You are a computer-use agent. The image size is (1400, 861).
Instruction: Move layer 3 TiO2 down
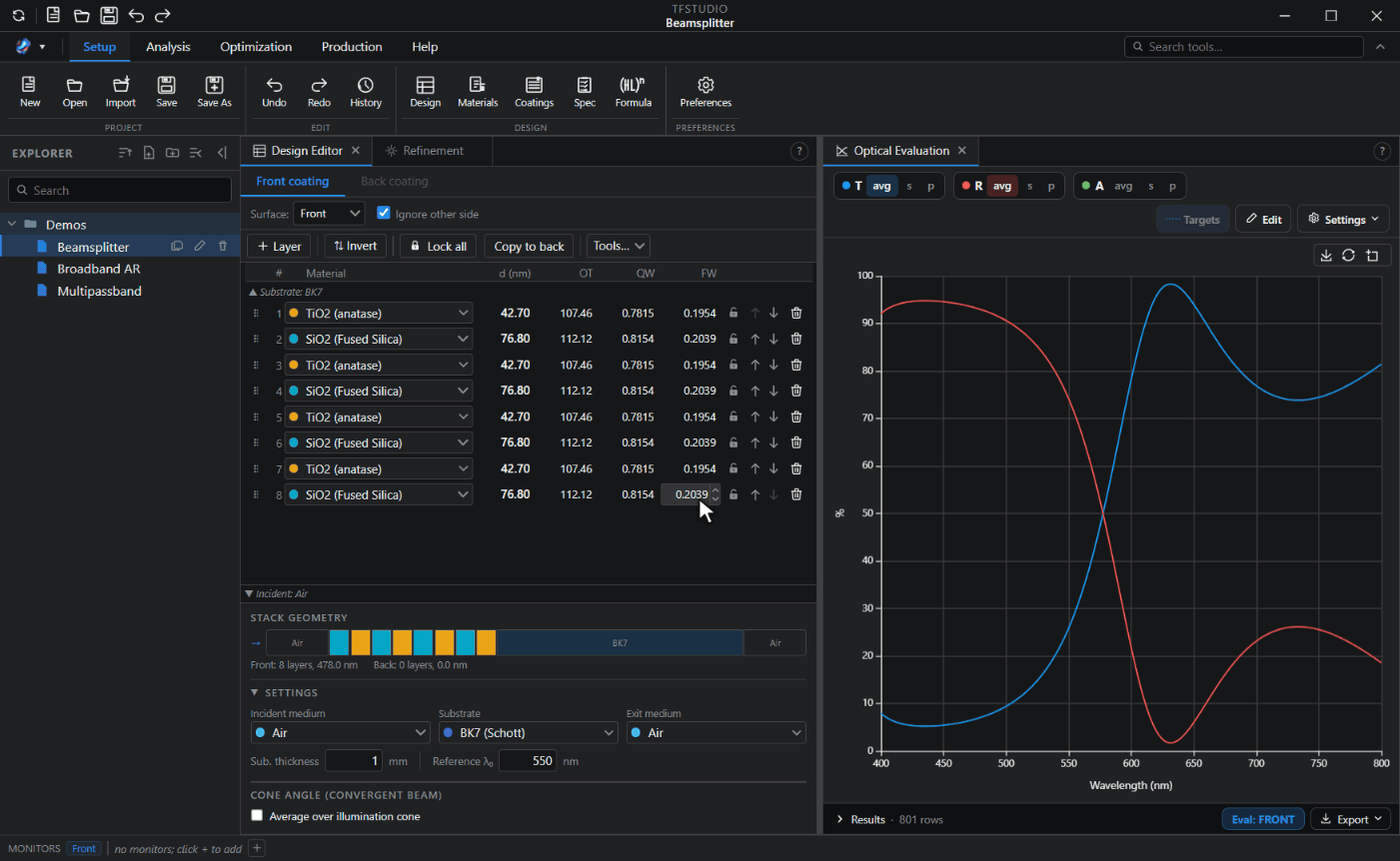[x=773, y=365]
